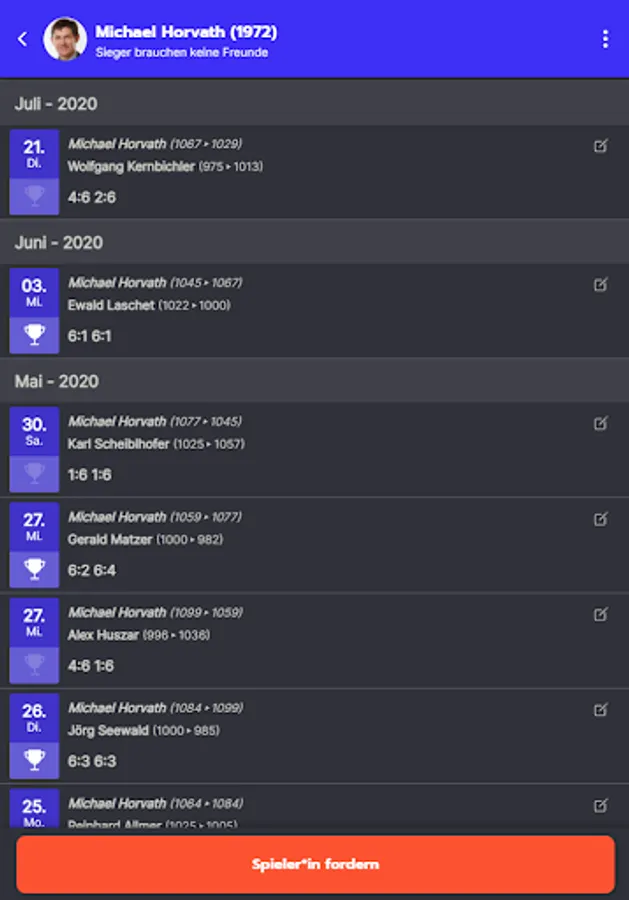
Task: Click the 30. Sa. date tile
Action: (34, 430)
